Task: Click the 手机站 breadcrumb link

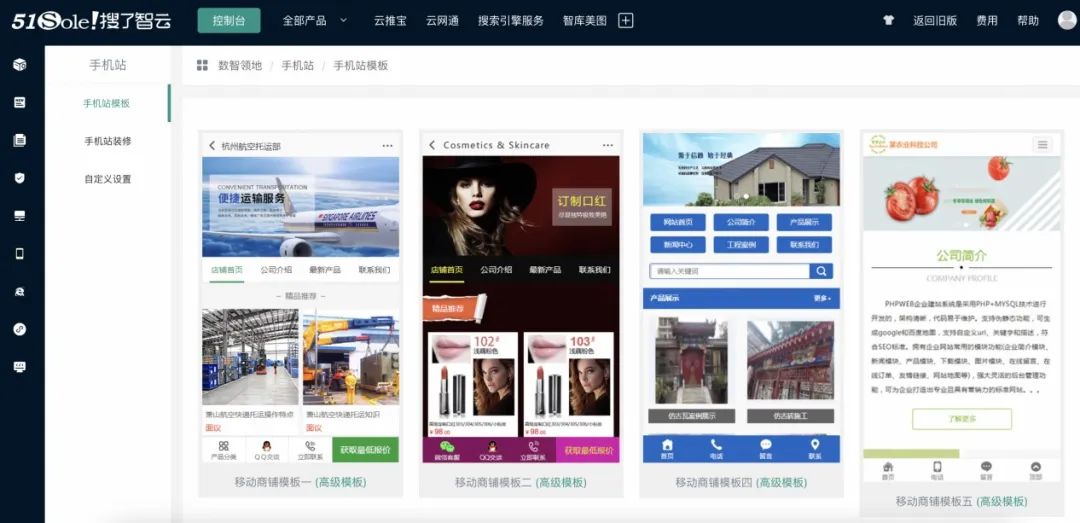Action: tap(298, 65)
